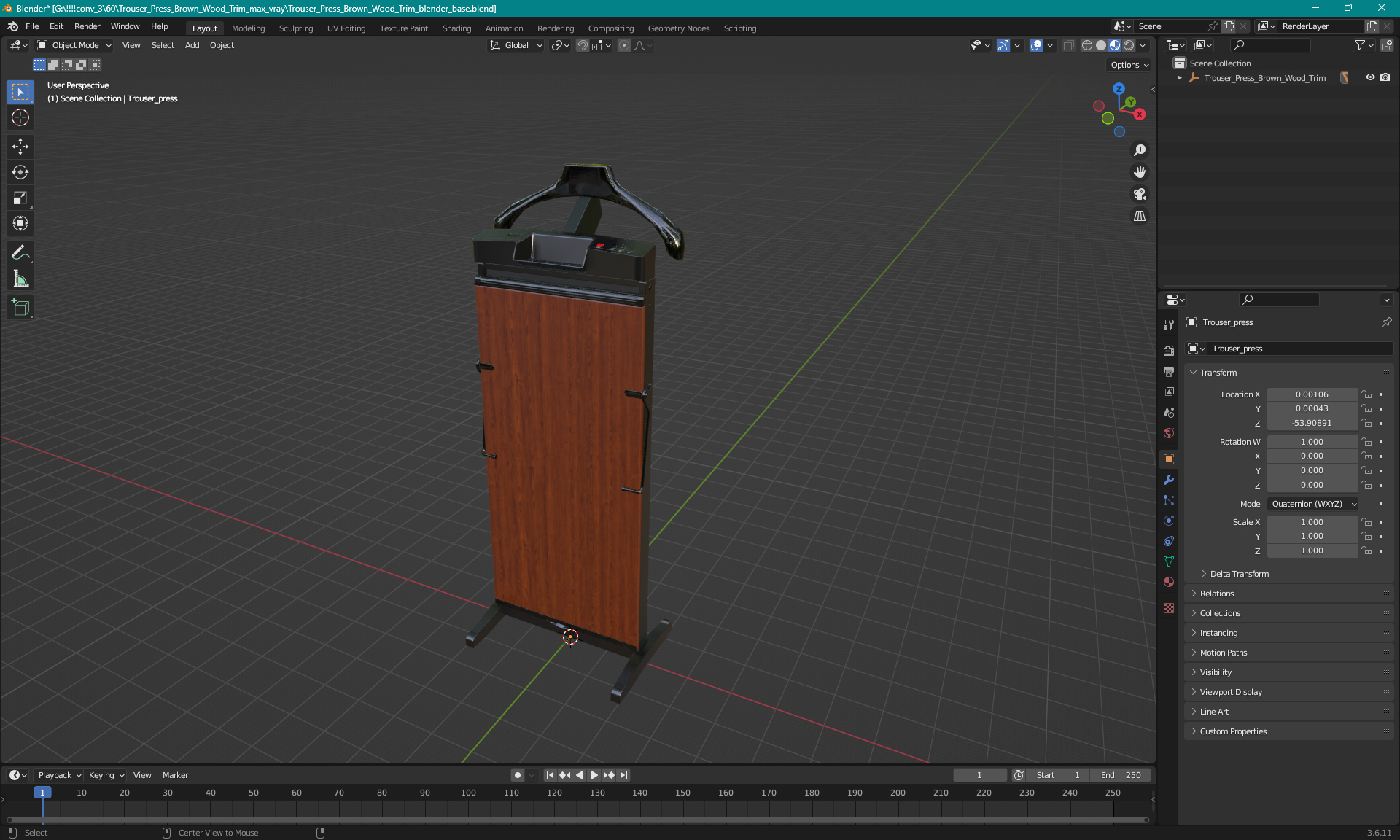Open the Particles properties tab

point(1169,500)
